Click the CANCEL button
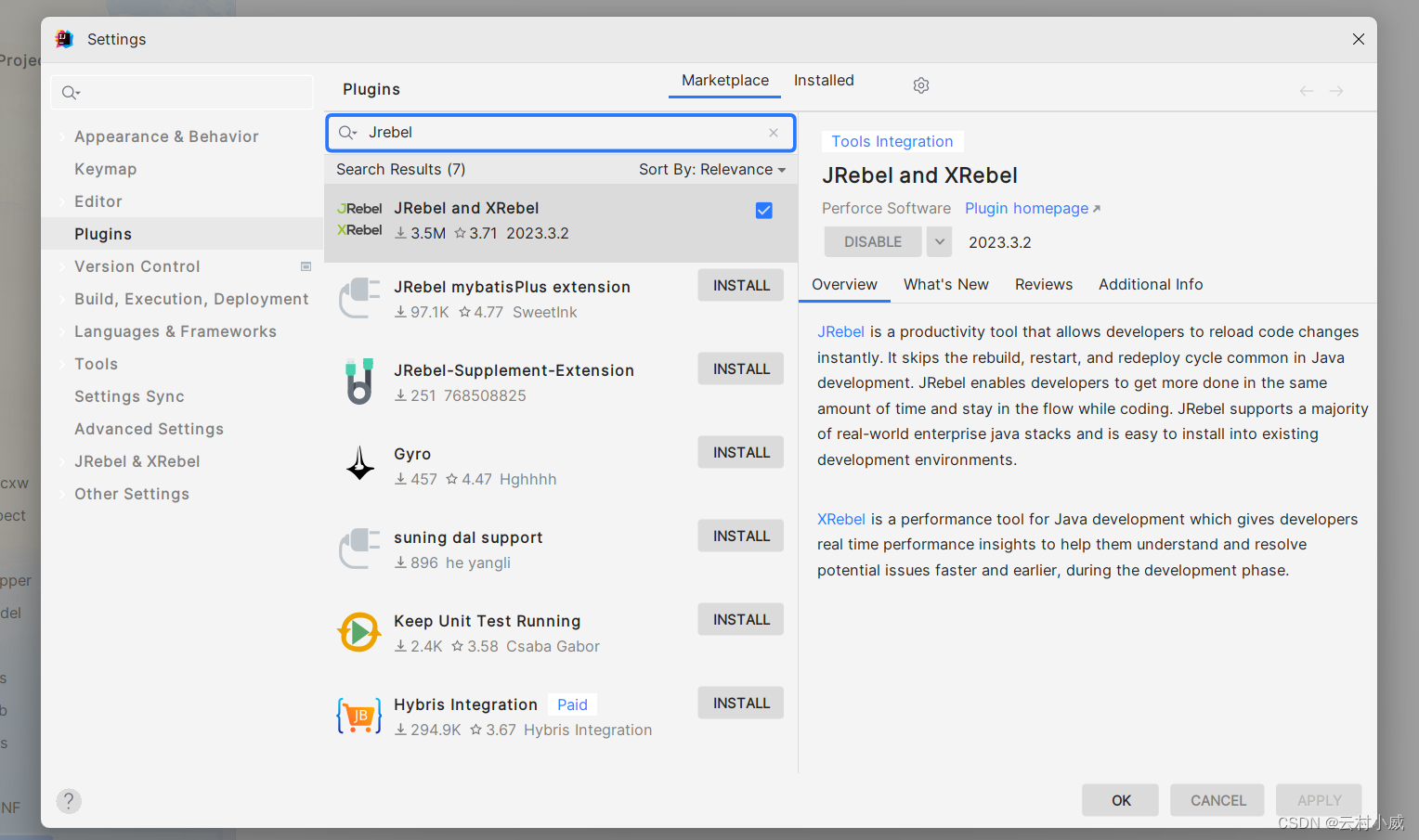1419x840 pixels. pyautogui.click(x=1218, y=801)
